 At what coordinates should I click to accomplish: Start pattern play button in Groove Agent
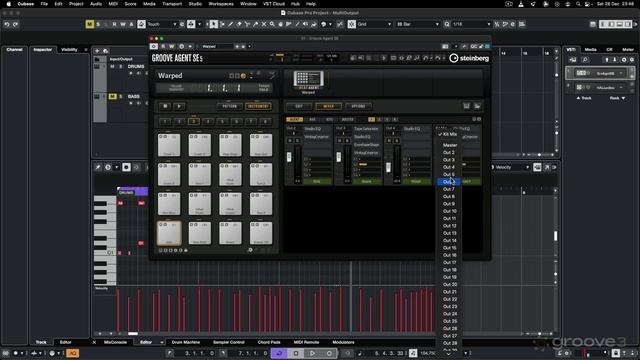(x=179, y=106)
